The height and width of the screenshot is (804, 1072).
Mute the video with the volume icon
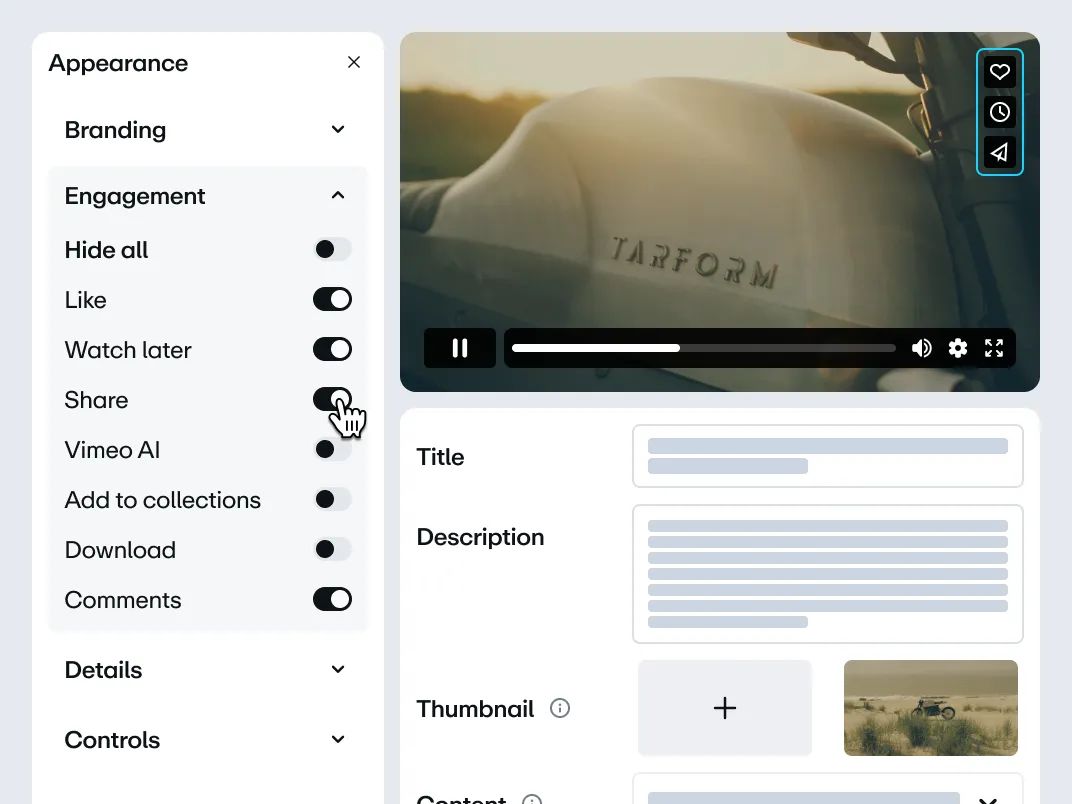pyautogui.click(x=921, y=348)
